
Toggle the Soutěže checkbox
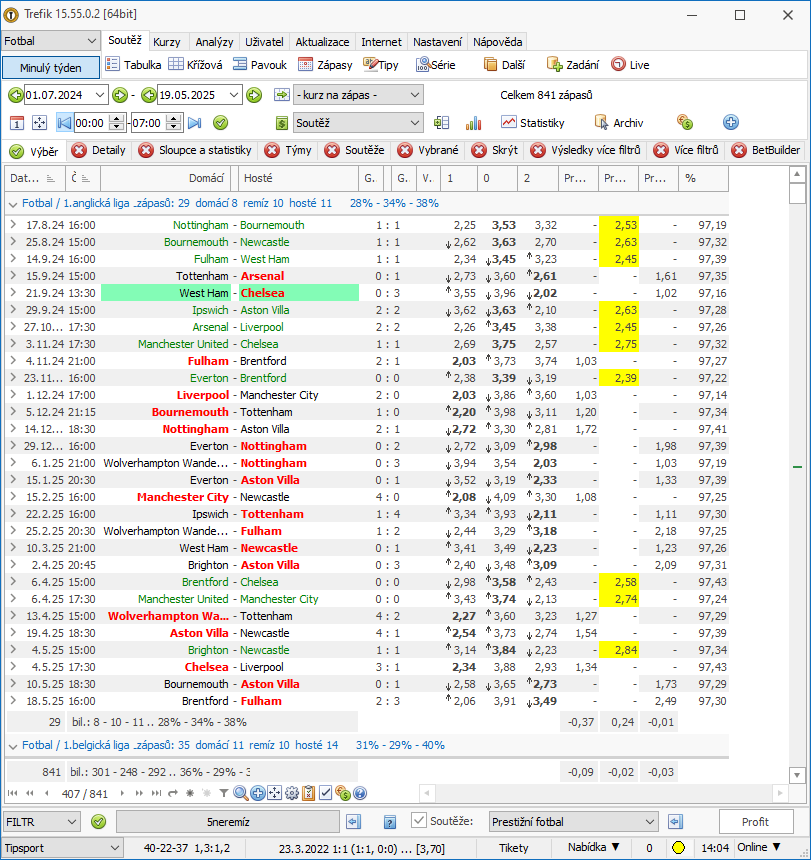[x=419, y=821]
